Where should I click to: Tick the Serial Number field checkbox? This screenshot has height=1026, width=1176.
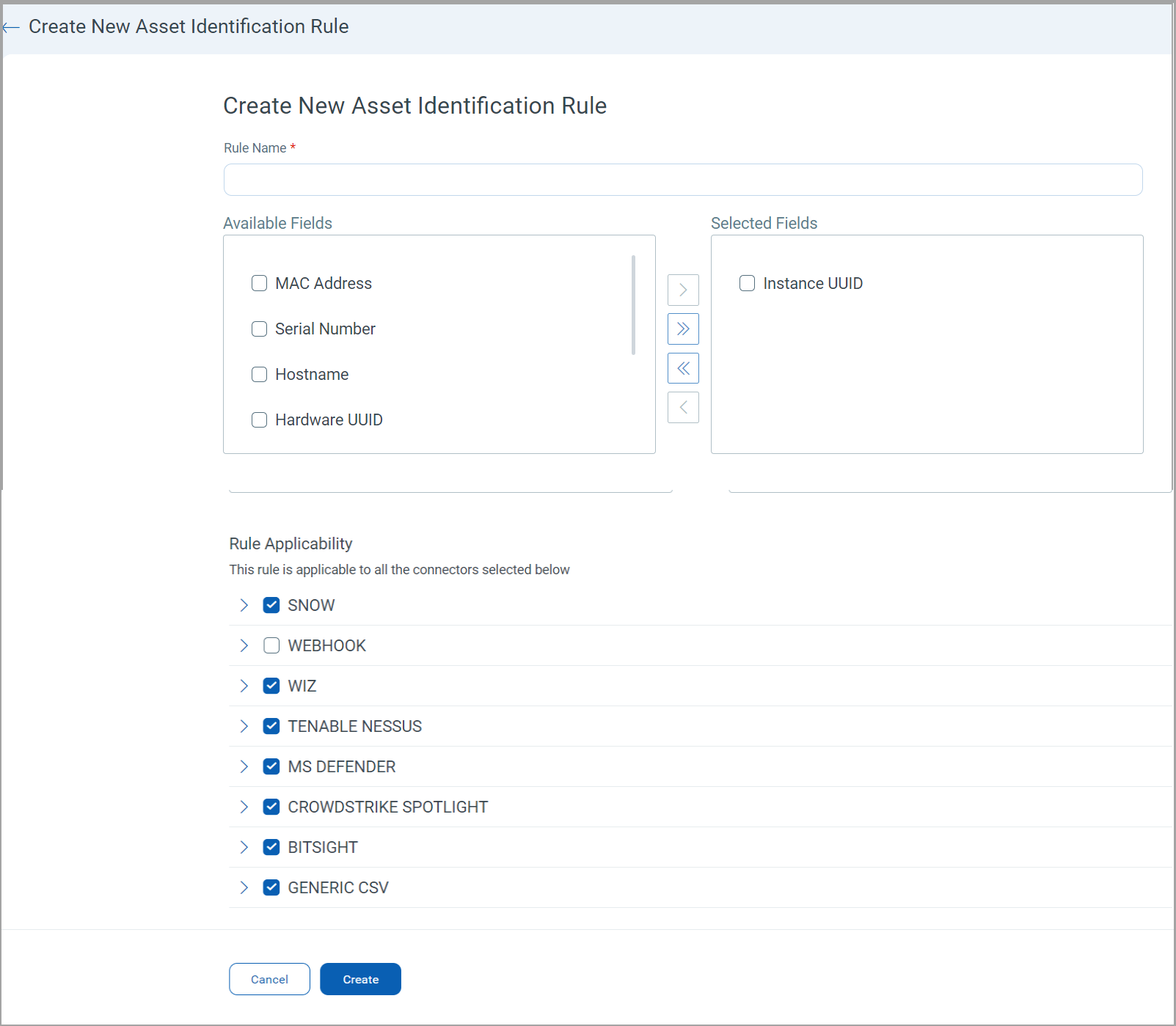(259, 329)
